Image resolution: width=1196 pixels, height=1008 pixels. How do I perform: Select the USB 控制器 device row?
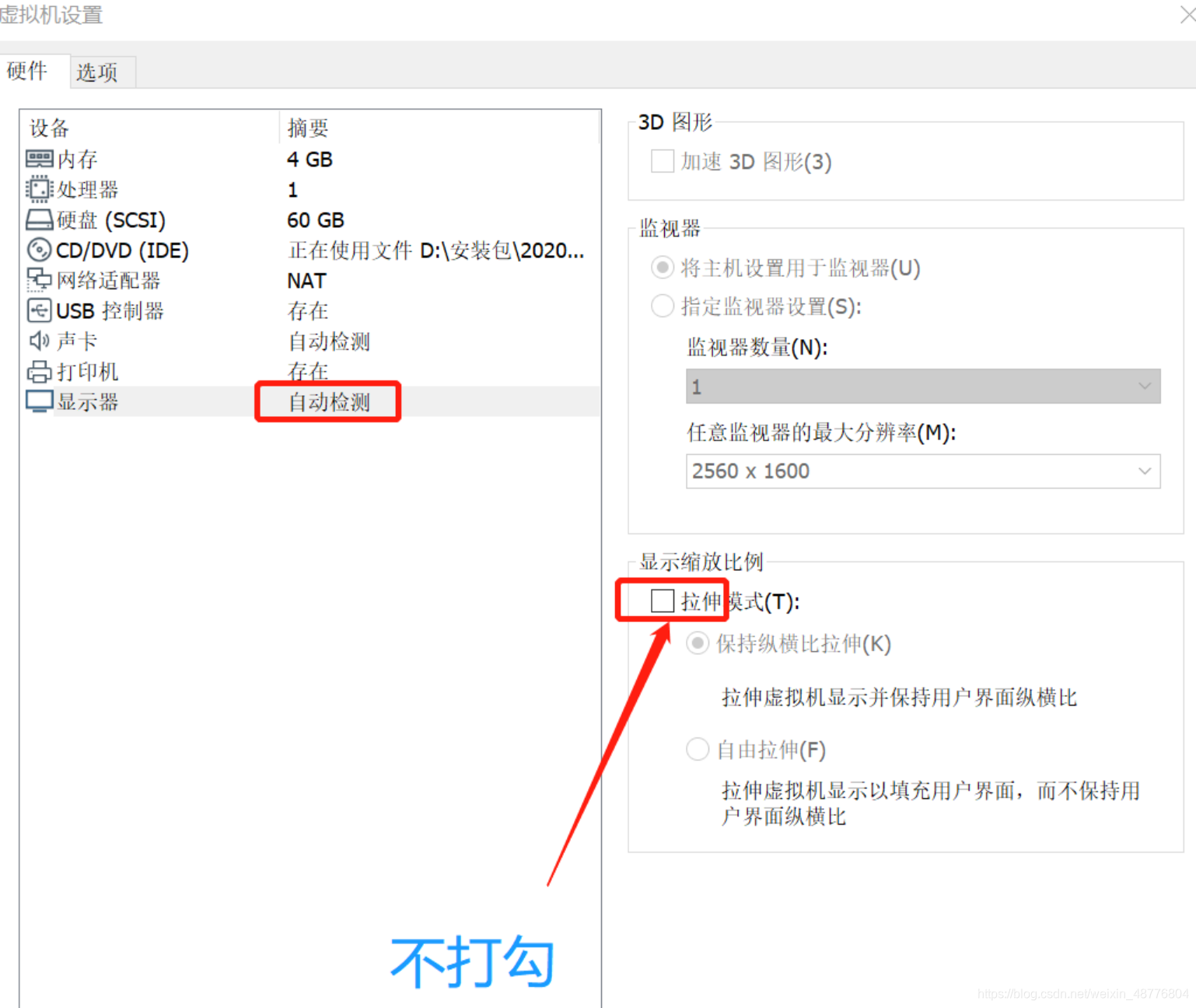click(311, 311)
